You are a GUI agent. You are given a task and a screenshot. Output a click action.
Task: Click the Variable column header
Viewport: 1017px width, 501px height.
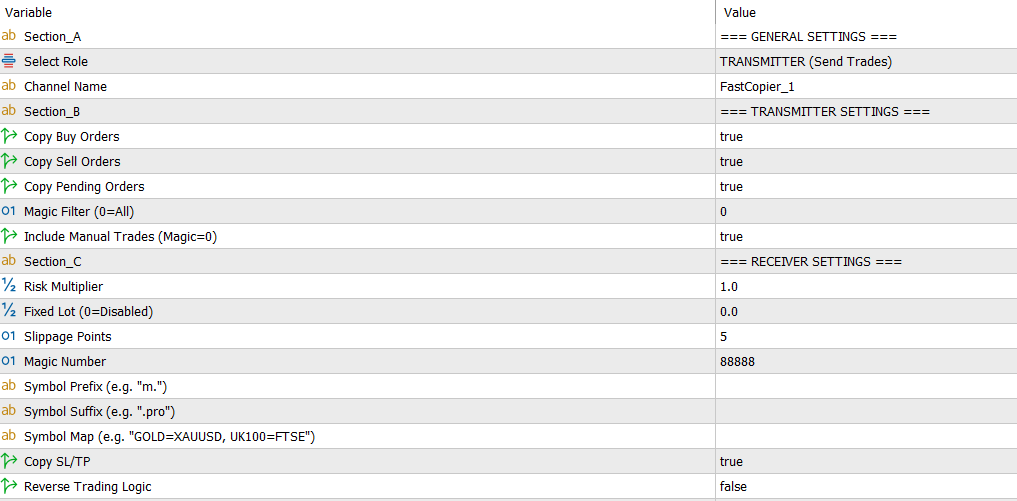28,13
